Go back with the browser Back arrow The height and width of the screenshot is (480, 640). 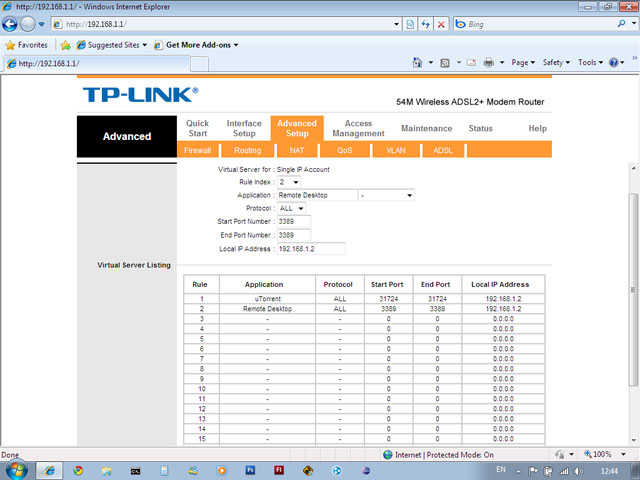click(x=9, y=24)
